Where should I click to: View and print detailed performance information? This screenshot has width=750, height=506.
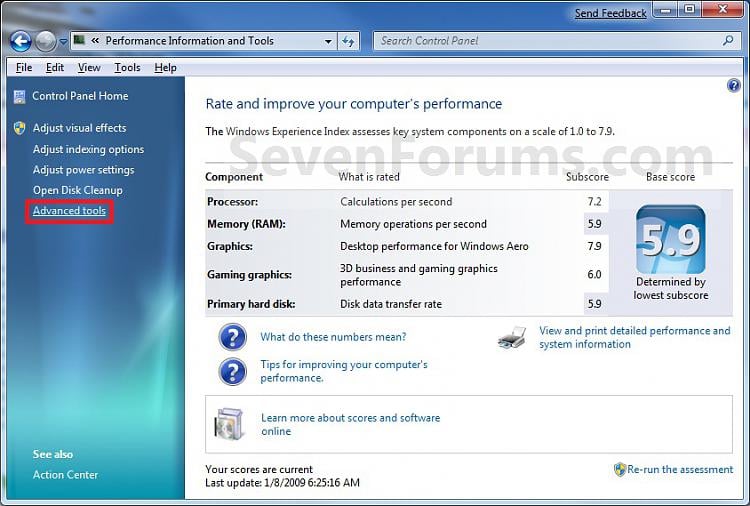[634, 338]
